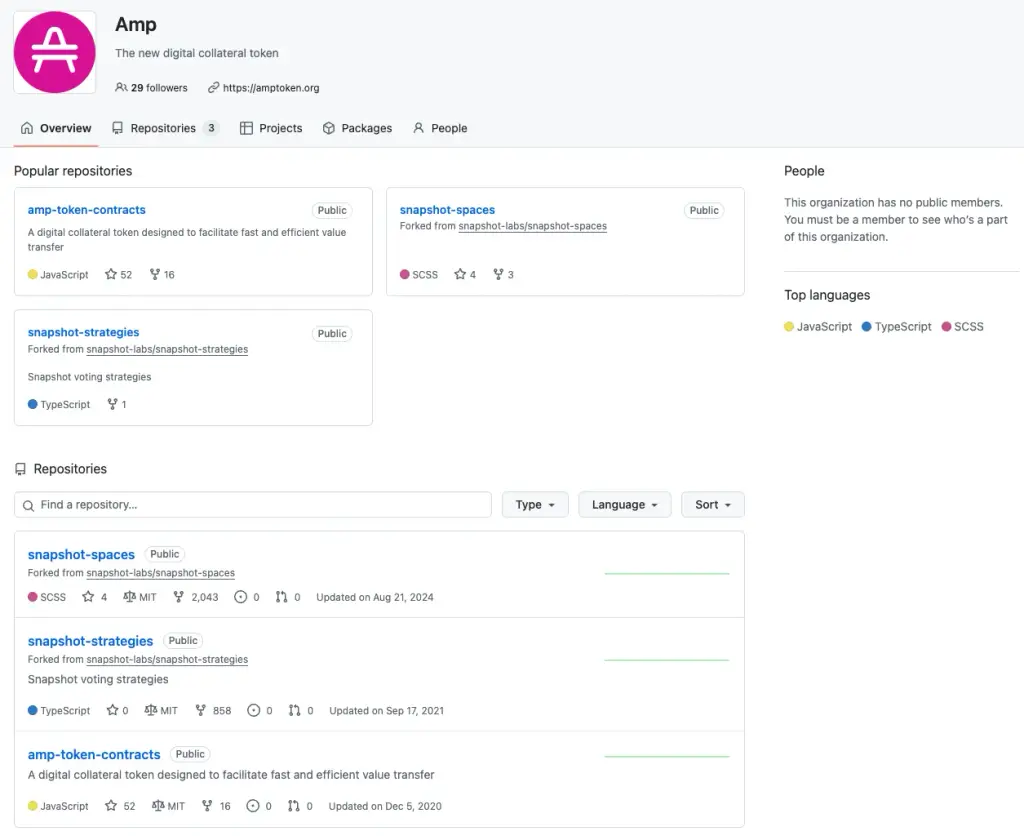View pull requests for snapshot-spaces list row
The image size is (1024, 840).
[x=288, y=597]
